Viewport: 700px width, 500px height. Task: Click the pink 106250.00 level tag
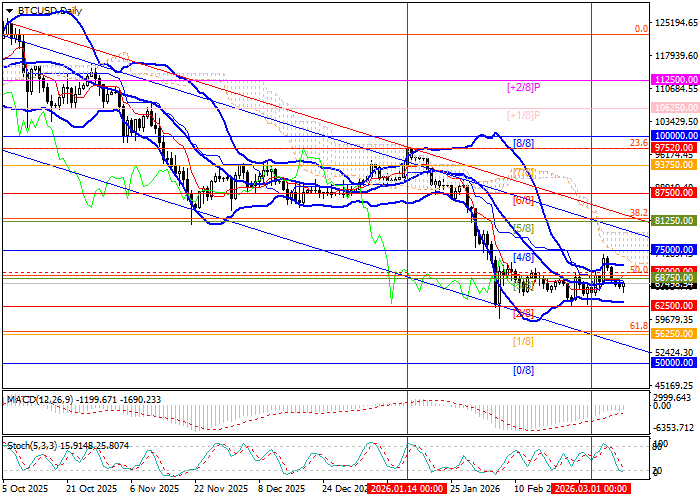[675, 108]
